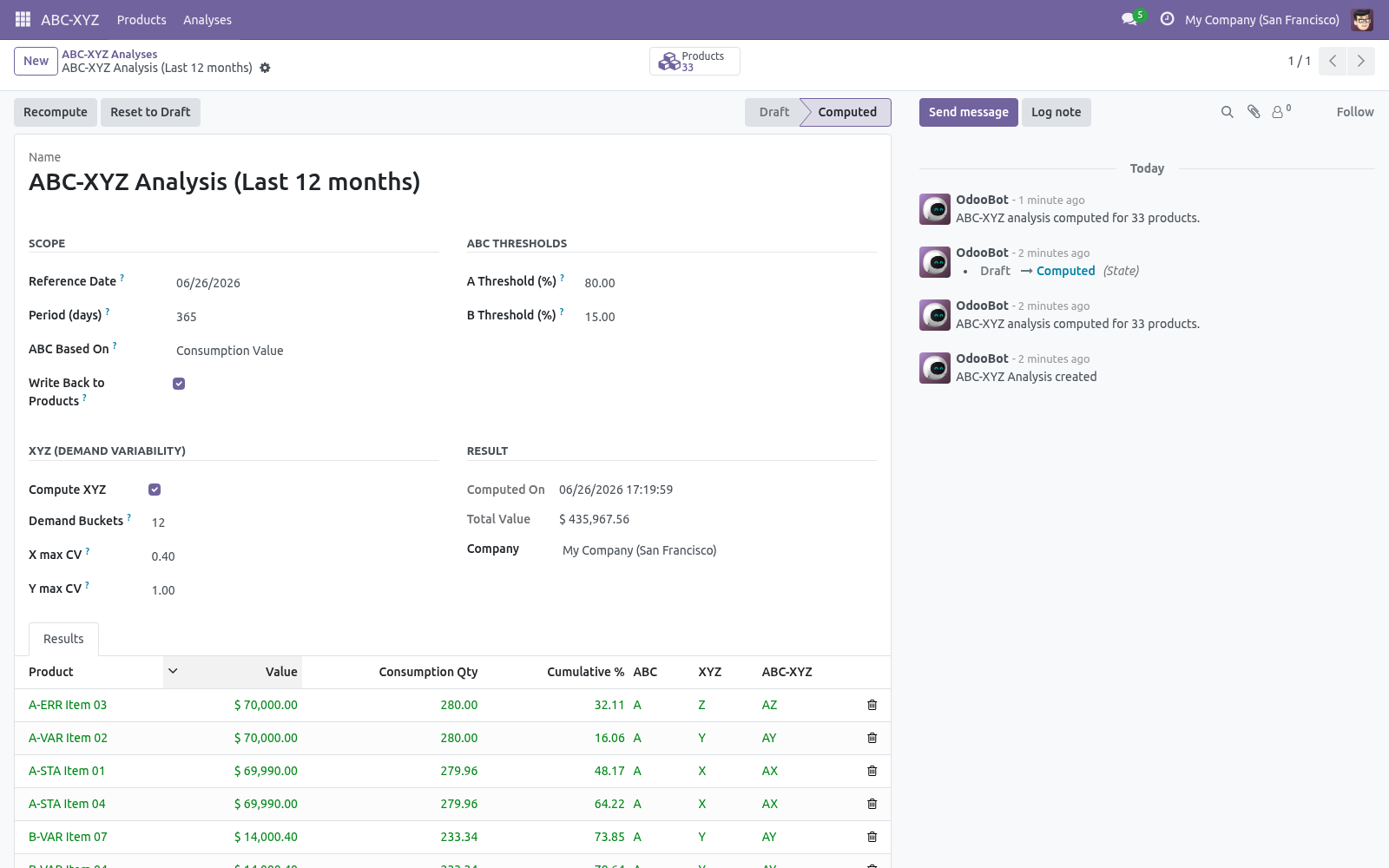
Task: Open the Analyses menu
Action: pos(207,19)
